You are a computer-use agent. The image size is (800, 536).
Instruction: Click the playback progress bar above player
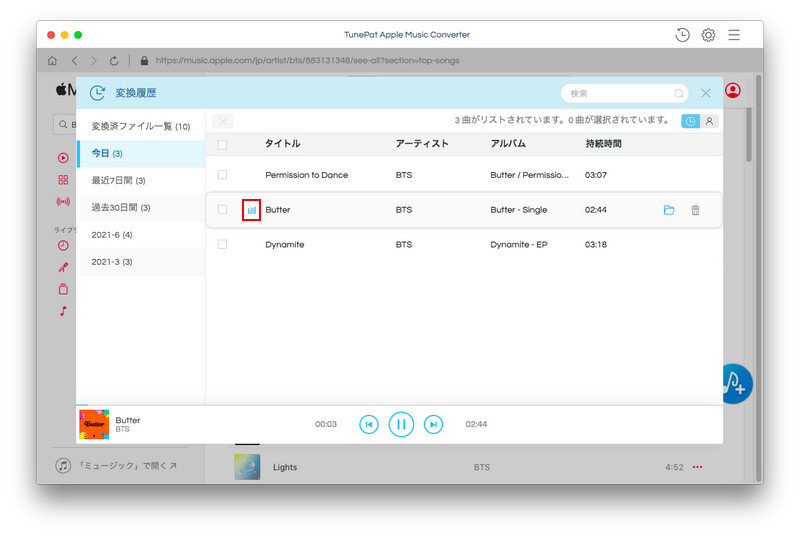tap(399, 405)
